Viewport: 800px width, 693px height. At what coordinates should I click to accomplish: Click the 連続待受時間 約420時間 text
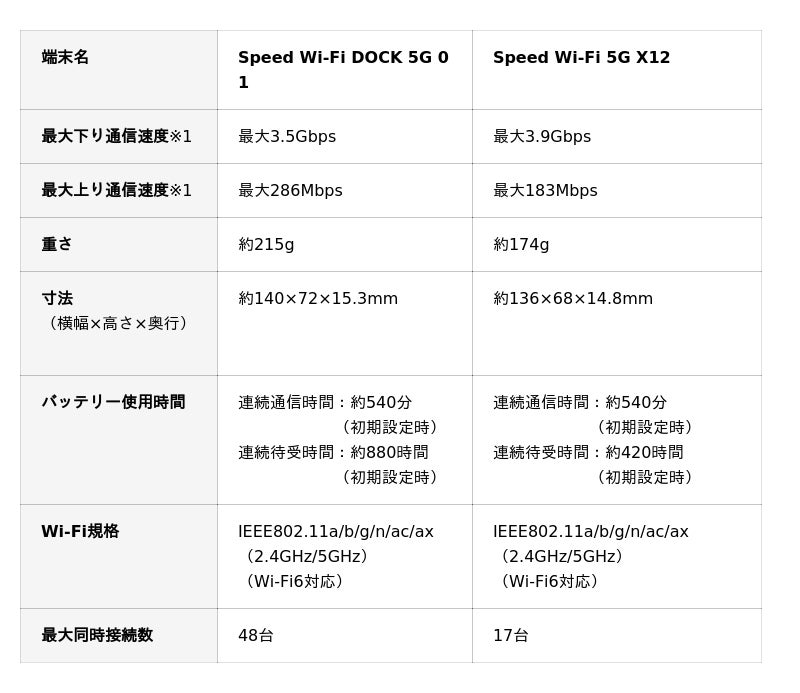coord(588,453)
